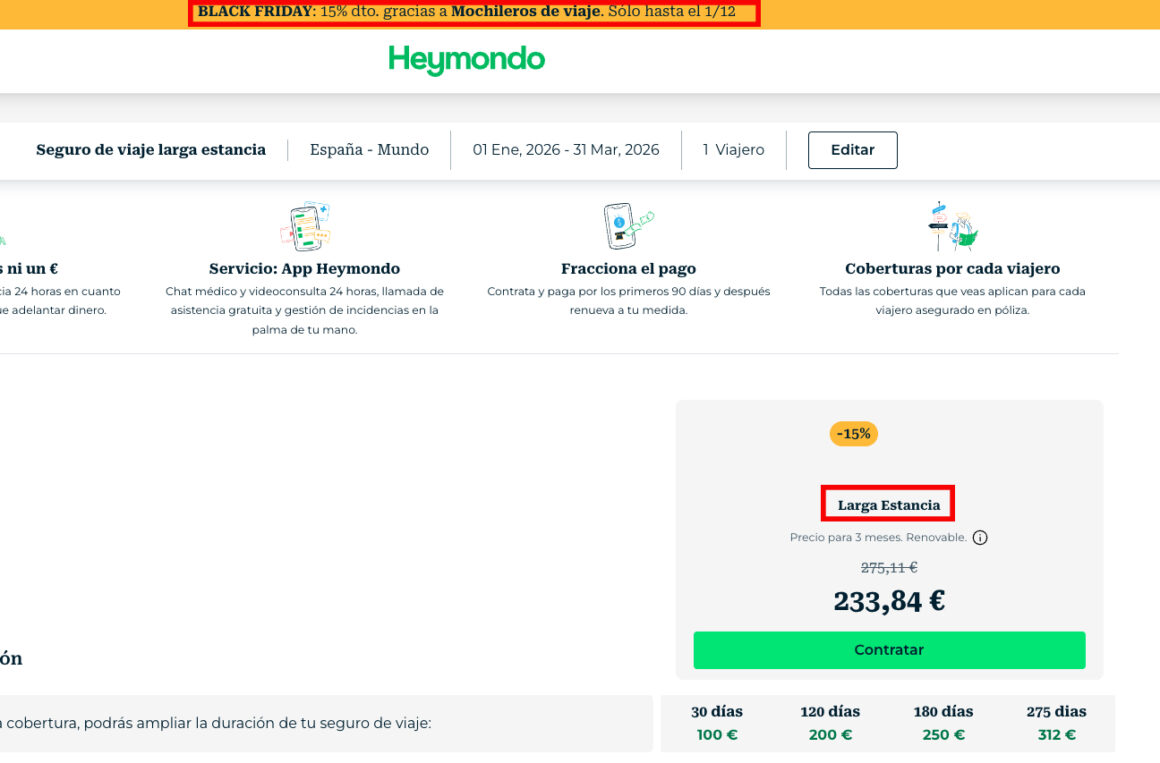
Task: Click the Fracciona el pago phone icon
Action: pos(628,226)
